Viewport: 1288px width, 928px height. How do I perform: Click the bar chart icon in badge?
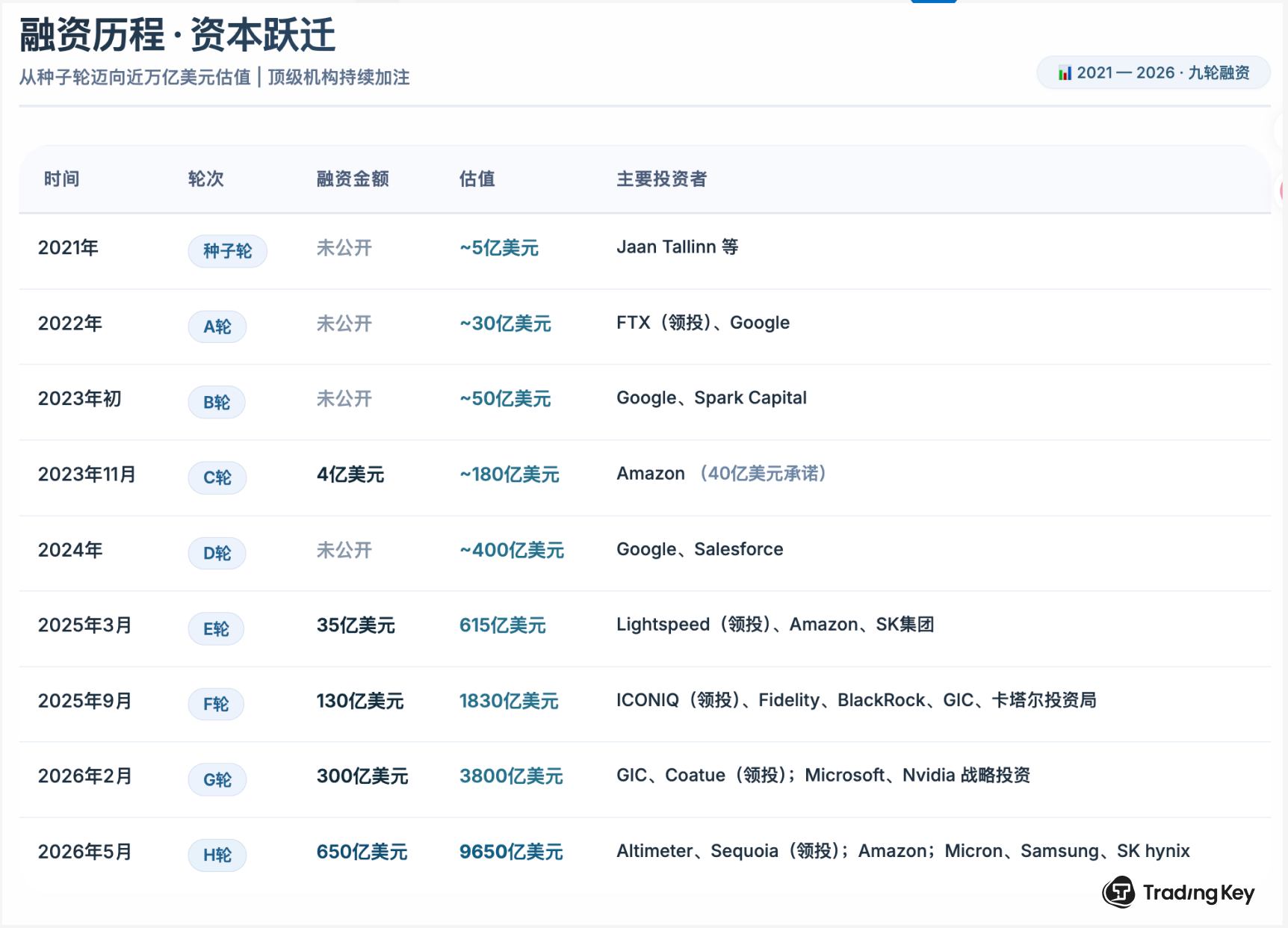pyautogui.click(x=1065, y=73)
